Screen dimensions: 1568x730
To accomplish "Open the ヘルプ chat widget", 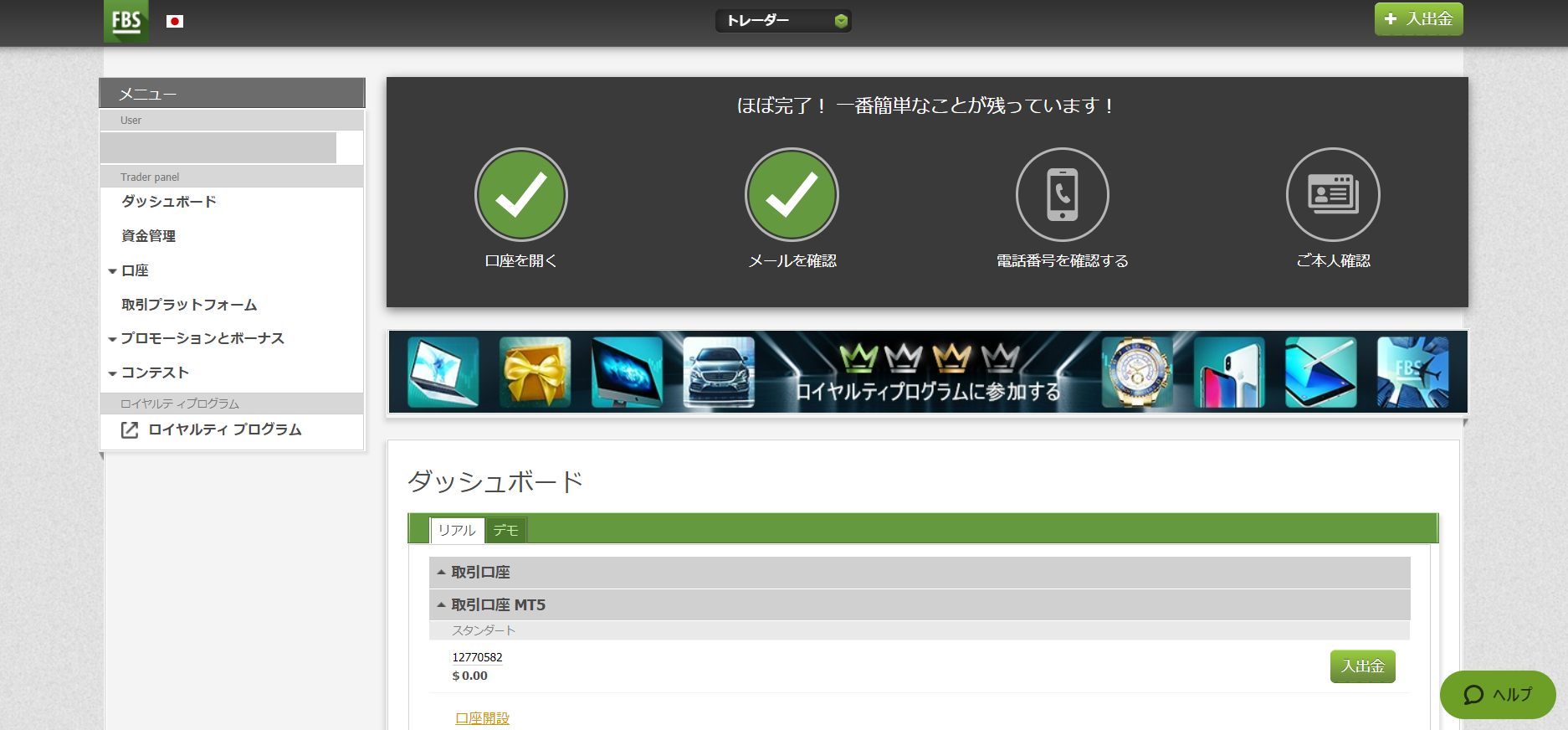I will tap(1497, 695).
